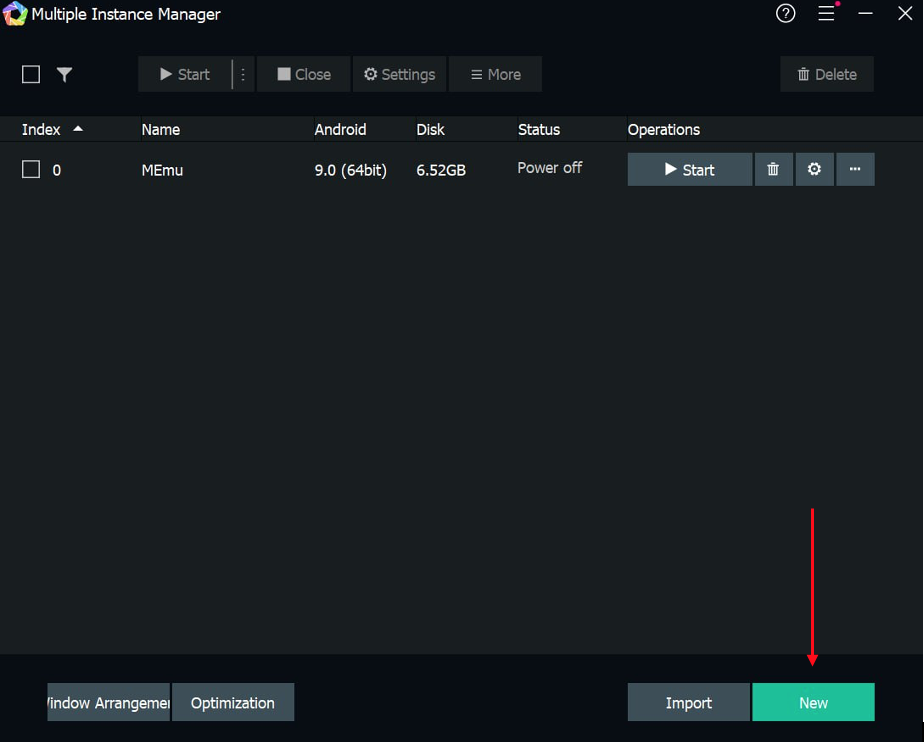Viewport: 924px width, 742px height.
Task: Click the trash icon in the MEmu row
Action: click(773, 169)
